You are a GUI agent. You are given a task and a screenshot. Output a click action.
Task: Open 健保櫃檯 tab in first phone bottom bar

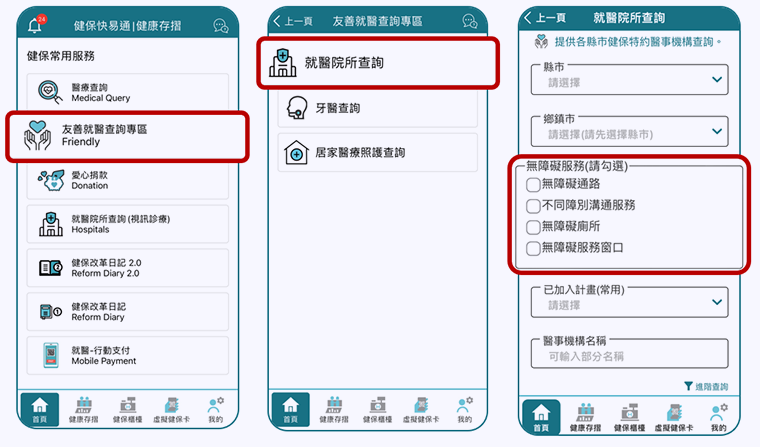127,410
